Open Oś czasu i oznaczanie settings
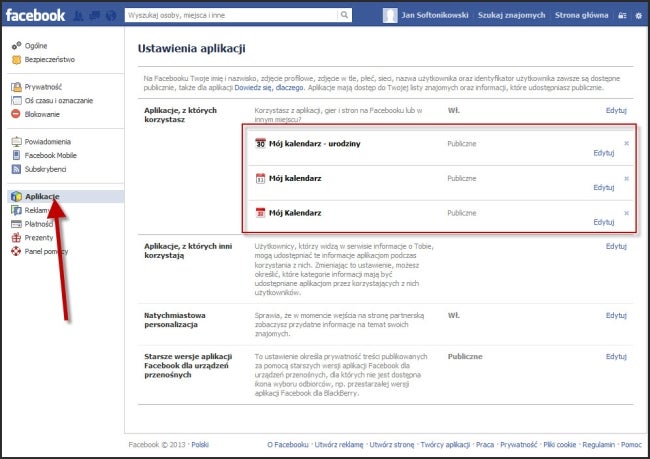This screenshot has height=459, width=650. pos(59,101)
